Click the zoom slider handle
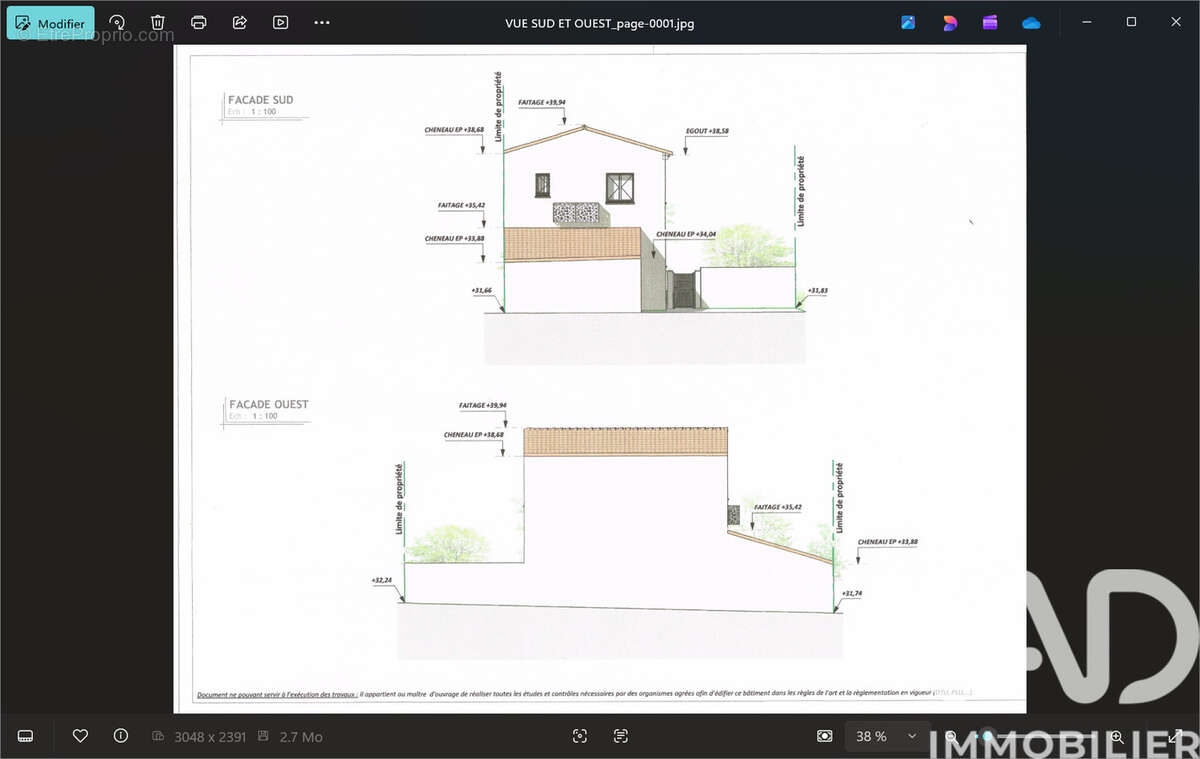The width and height of the screenshot is (1200, 759). [x=988, y=737]
